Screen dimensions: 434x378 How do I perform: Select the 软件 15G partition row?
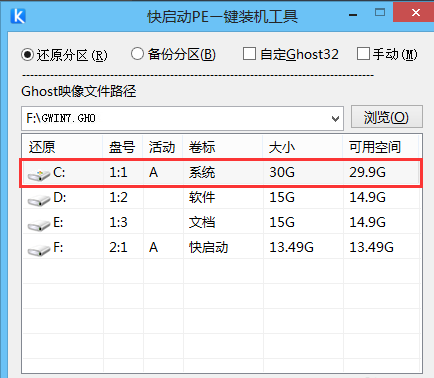[x=221, y=197]
